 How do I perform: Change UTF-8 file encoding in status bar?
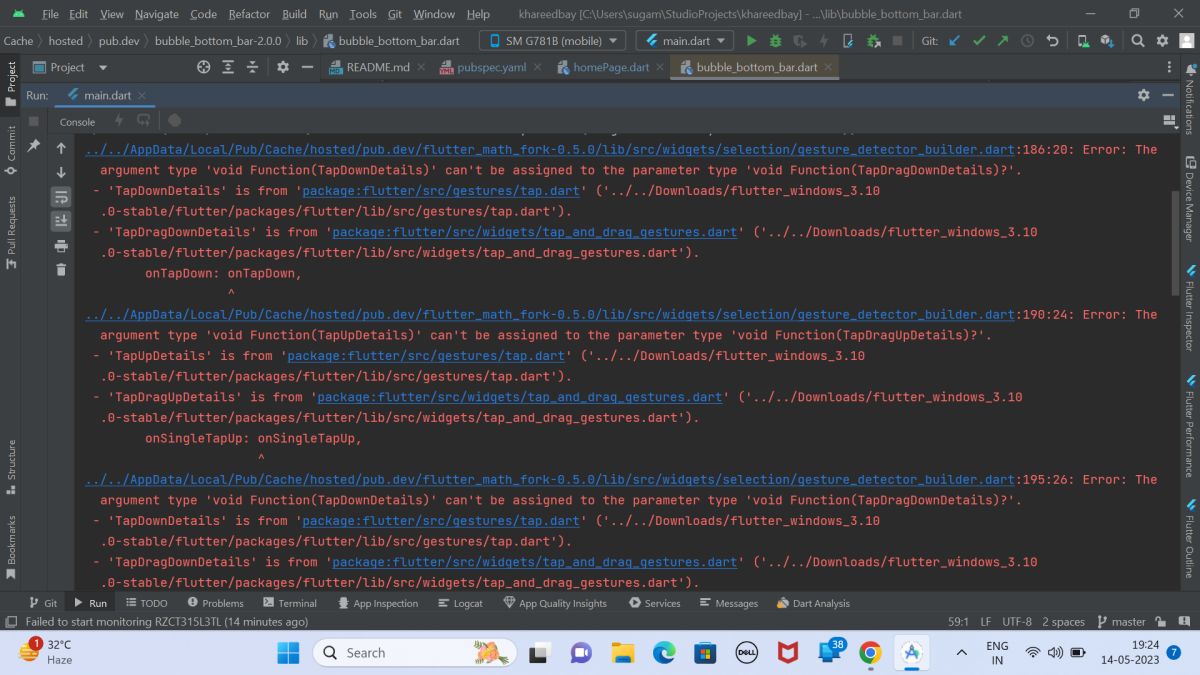pos(1017,621)
